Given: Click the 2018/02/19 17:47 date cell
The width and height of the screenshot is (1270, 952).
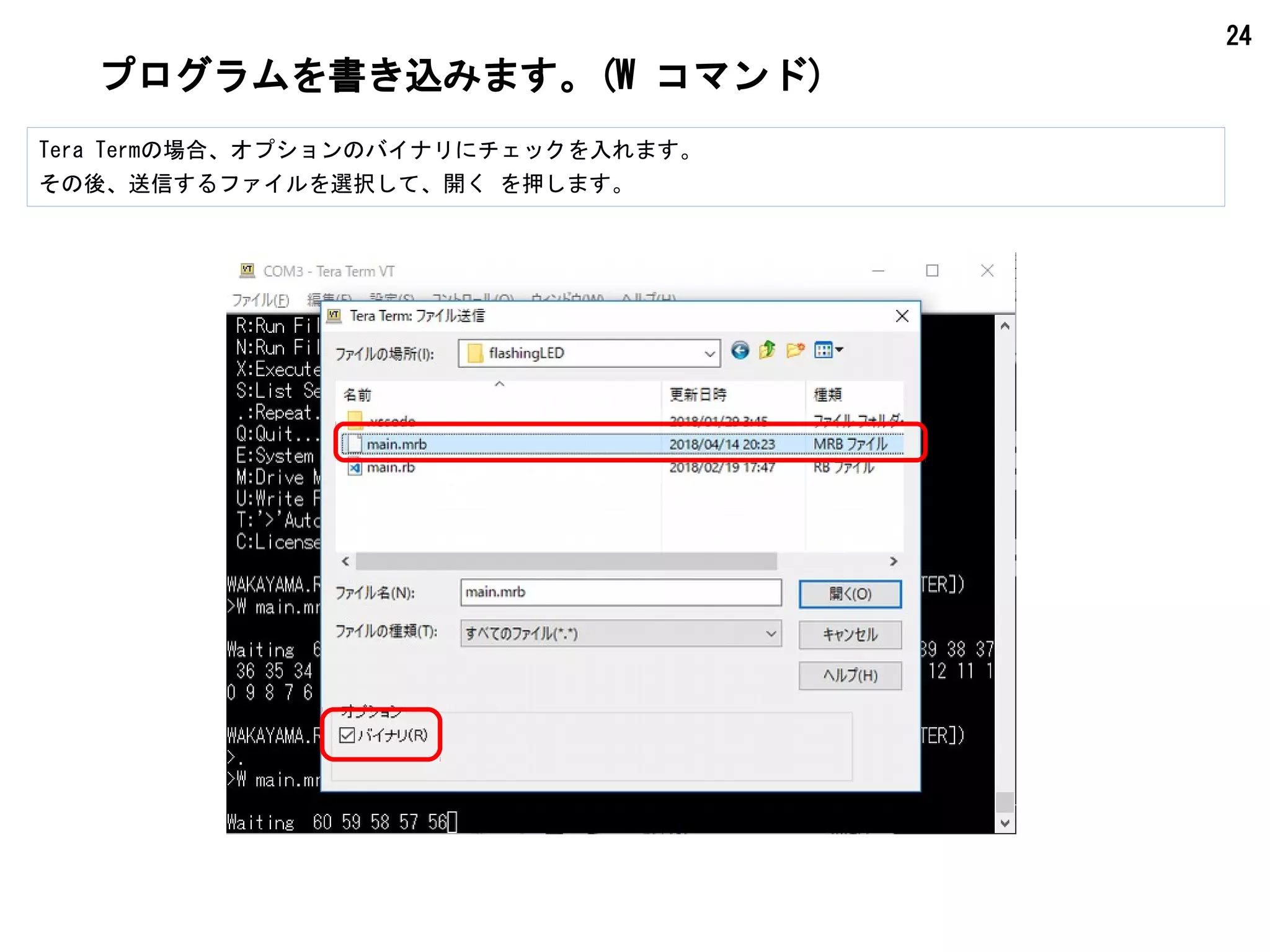Looking at the screenshot, I should [x=722, y=467].
